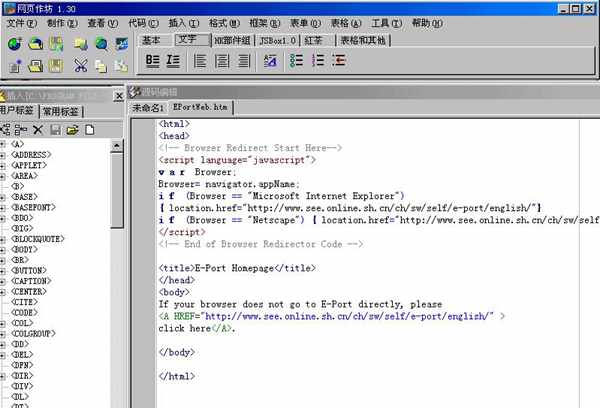Click the save disk icon, second row
The image size is (600, 408).
tap(56, 66)
